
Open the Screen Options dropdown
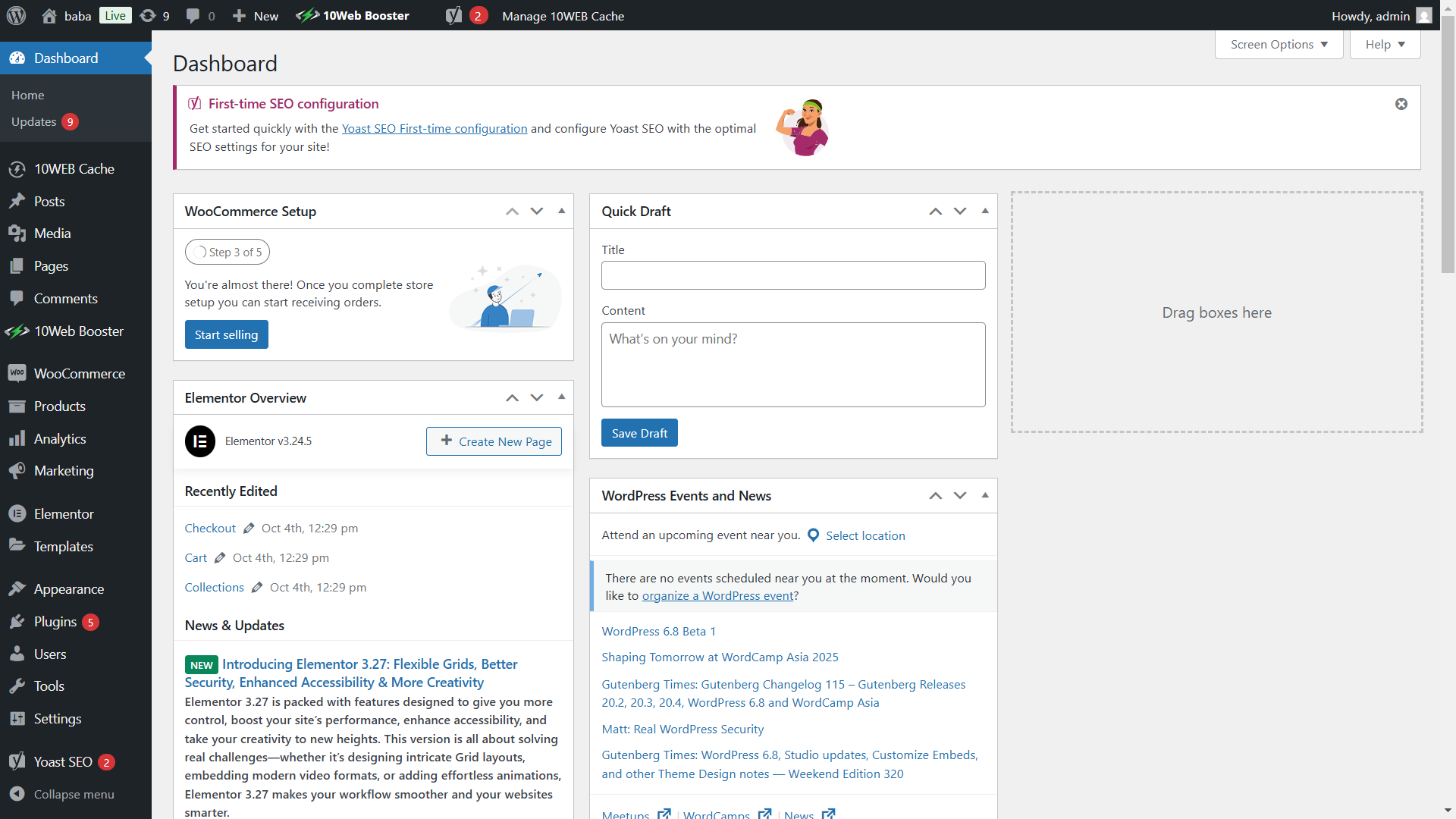(1278, 44)
